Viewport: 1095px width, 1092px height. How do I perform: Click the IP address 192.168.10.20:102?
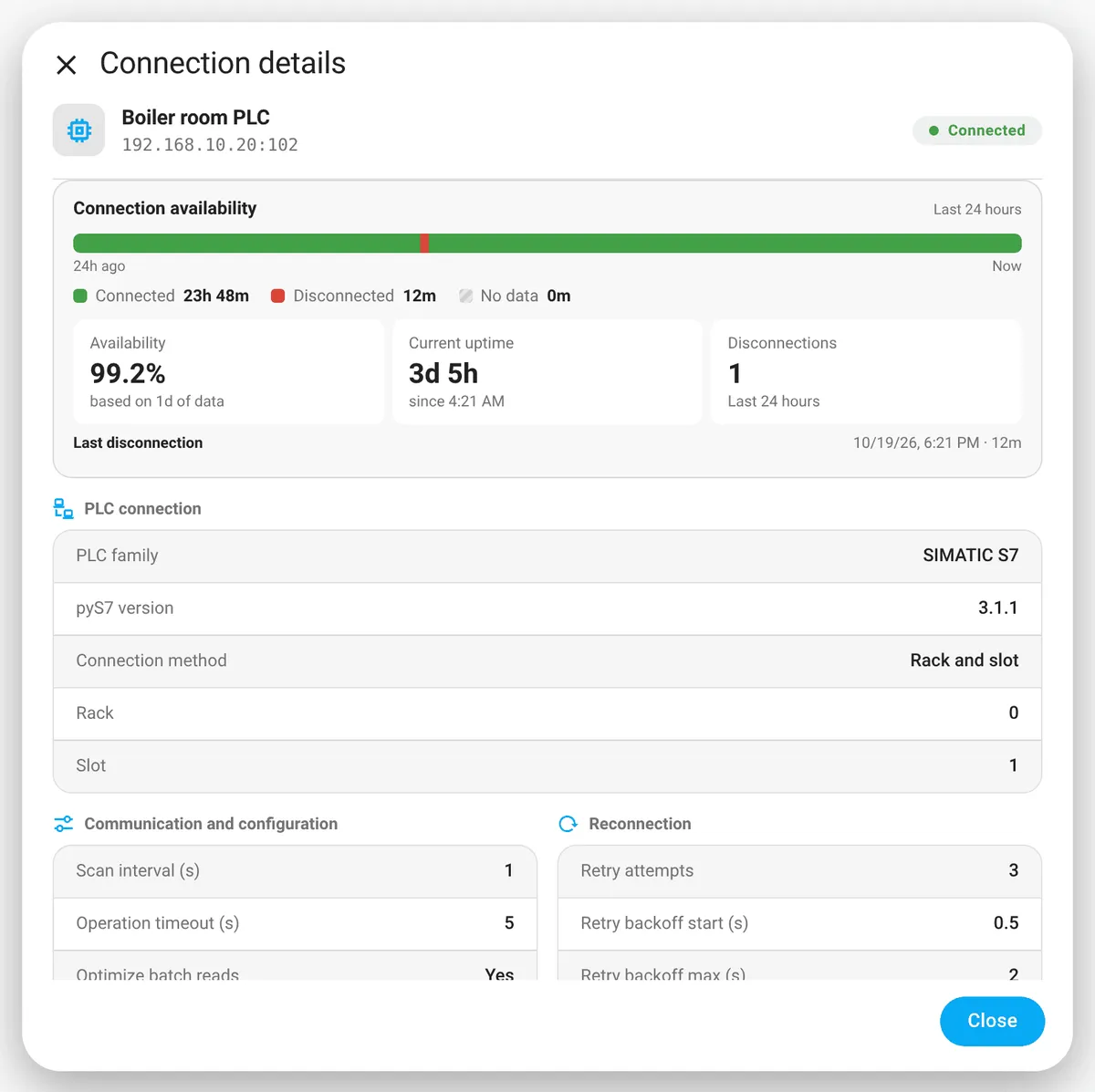210,145
